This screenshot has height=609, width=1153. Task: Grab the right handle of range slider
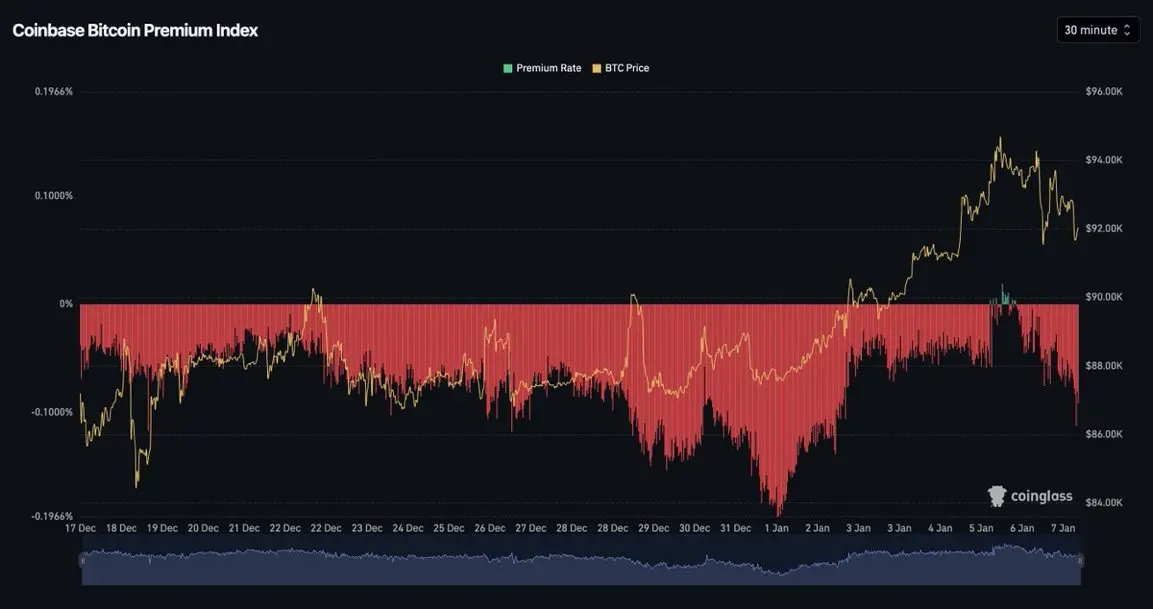point(1079,560)
